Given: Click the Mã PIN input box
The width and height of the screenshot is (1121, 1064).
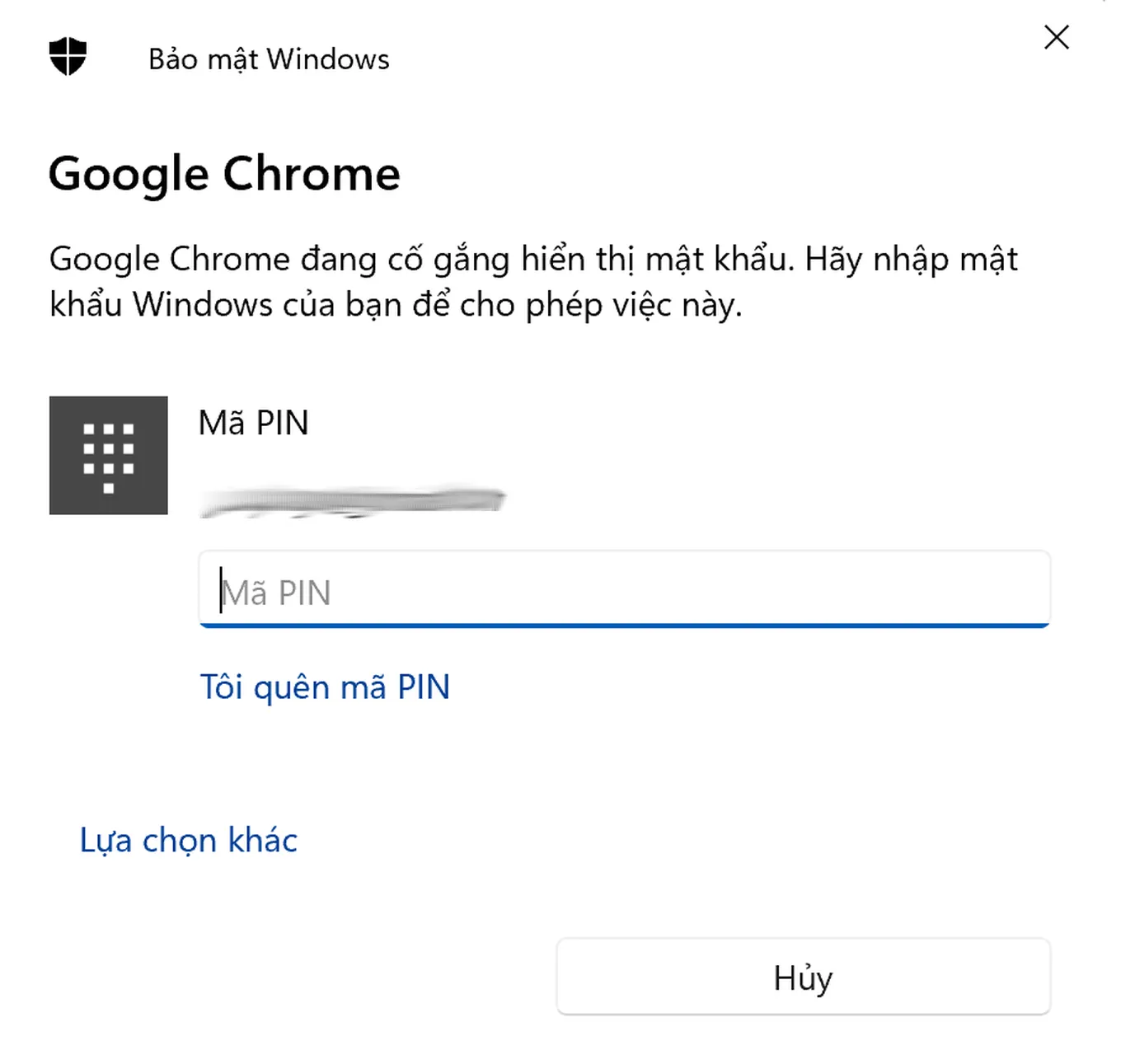Looking at the screenshot, I should tap(624, 589).
